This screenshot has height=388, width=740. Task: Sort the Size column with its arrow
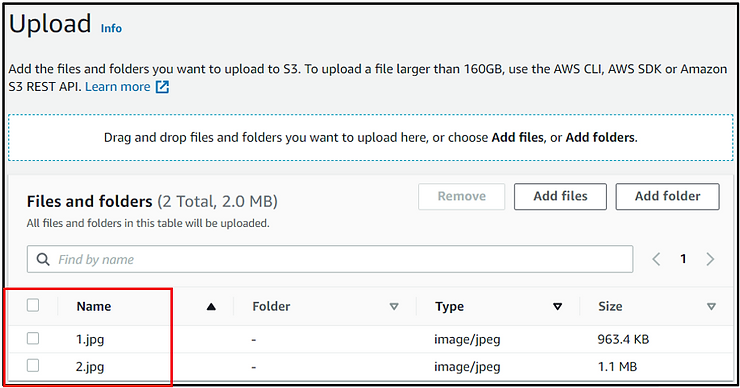click(x=711, y=307)
